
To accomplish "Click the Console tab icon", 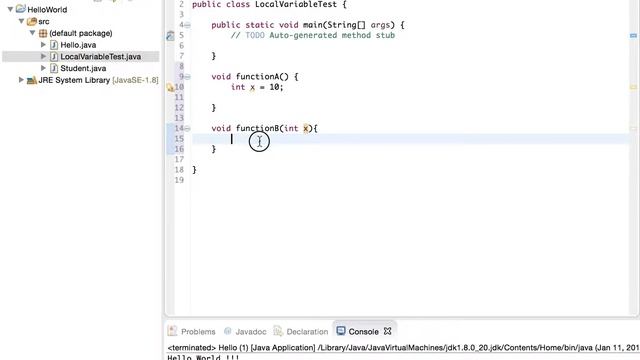I will click(x=341, y=331).
